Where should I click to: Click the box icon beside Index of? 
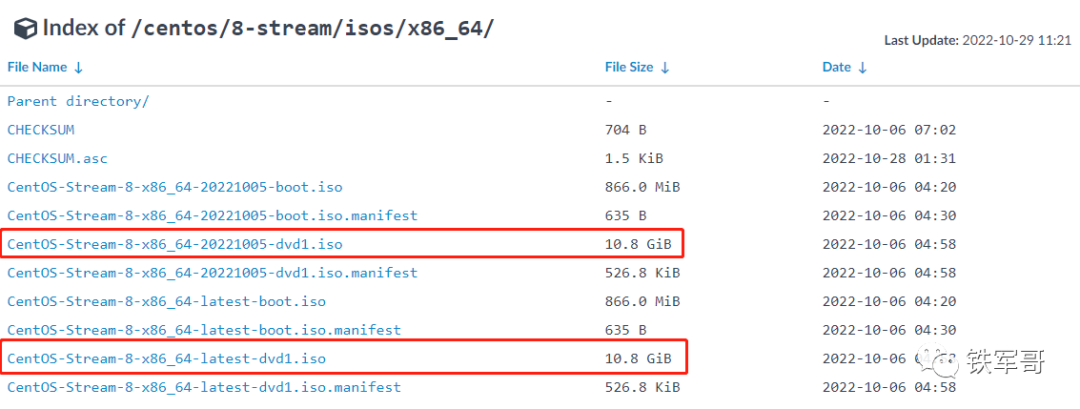pos(24,27)
